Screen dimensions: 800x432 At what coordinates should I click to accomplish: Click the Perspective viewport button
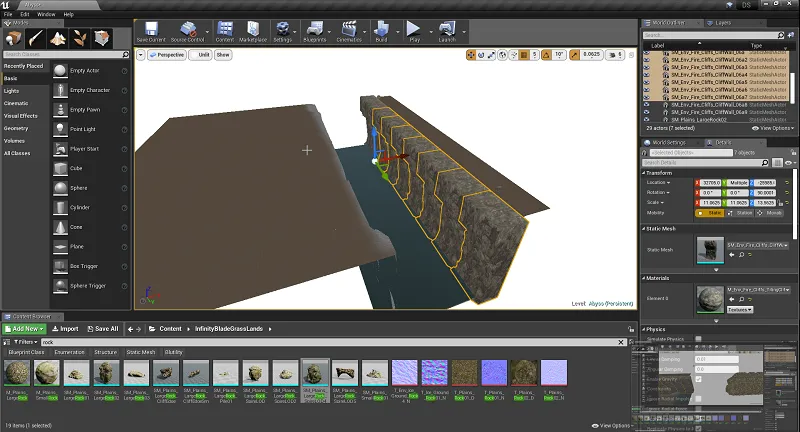pyautogui.click(x=166, y=55)
